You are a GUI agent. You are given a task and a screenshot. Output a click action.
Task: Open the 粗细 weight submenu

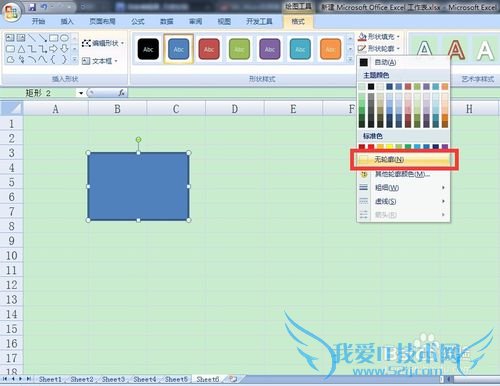pos(403,188)
